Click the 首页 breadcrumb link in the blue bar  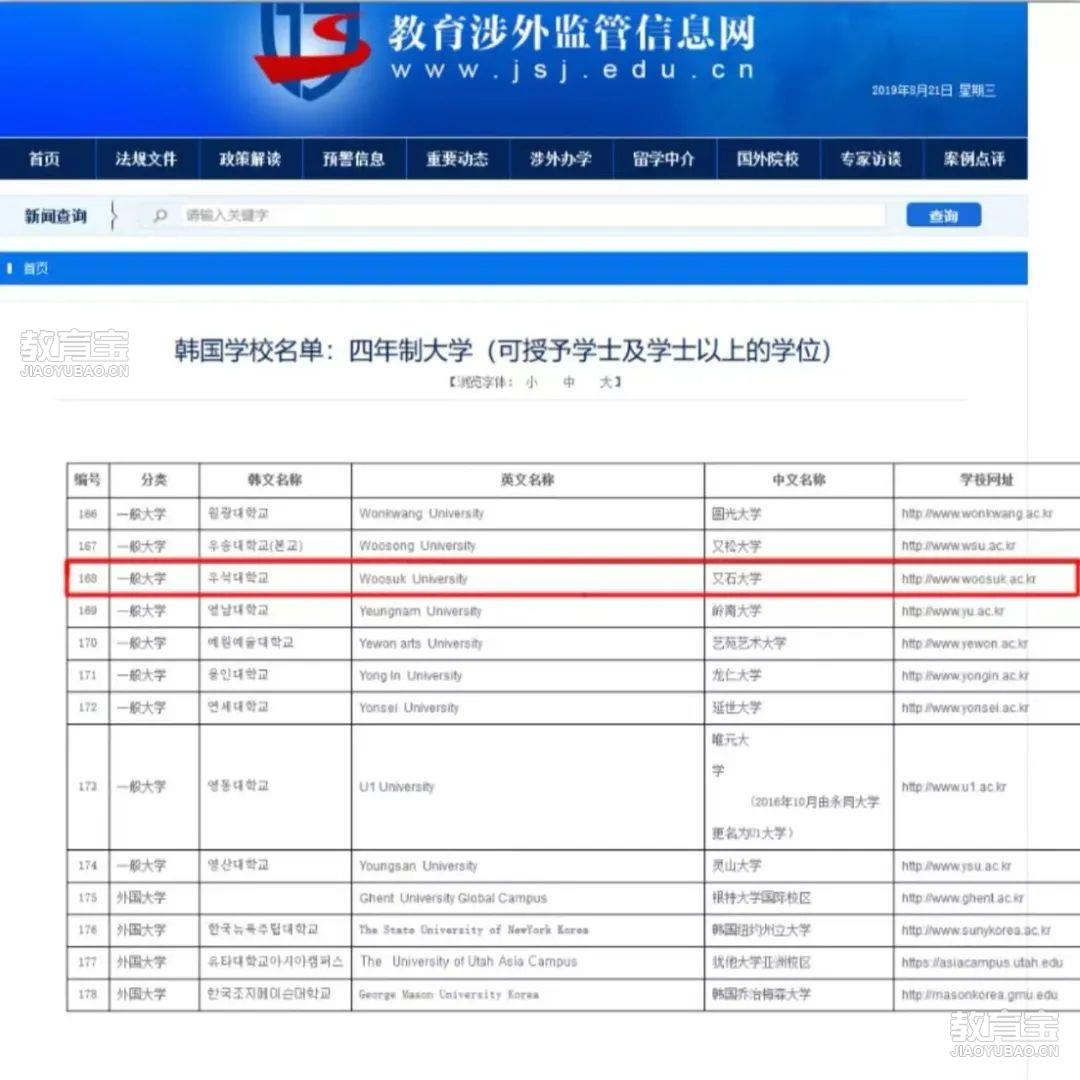[36, 268]
